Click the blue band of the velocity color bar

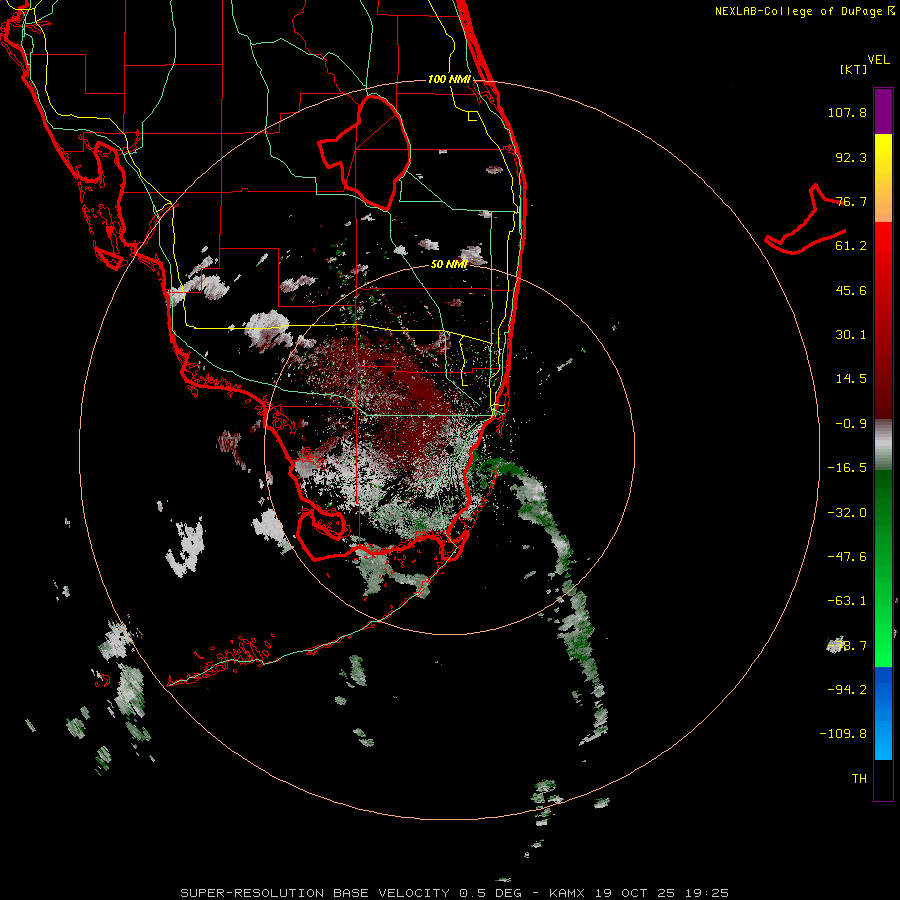(x=883, y=713)
